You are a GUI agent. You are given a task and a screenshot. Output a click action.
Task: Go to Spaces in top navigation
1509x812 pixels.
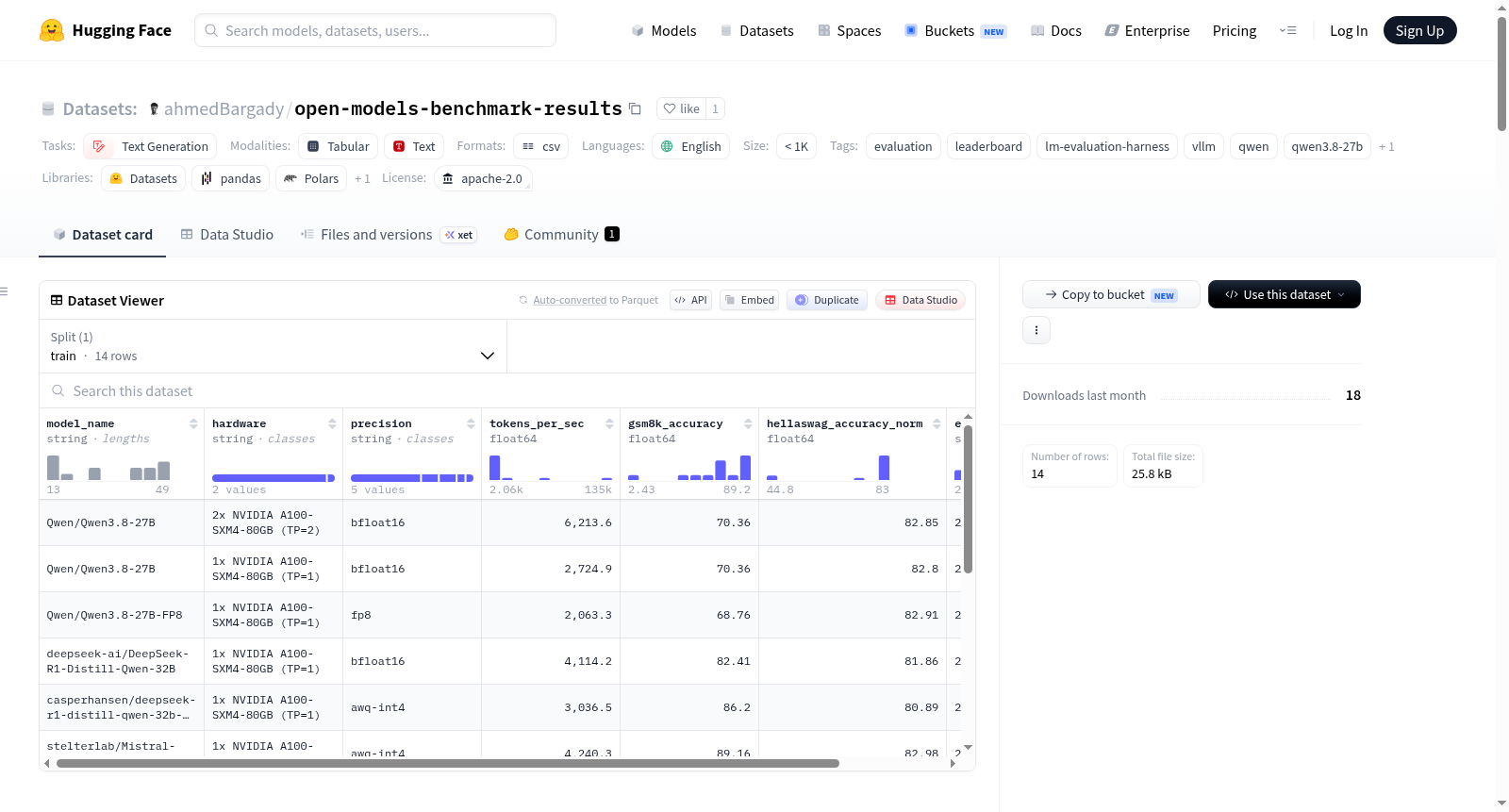pos(850,30)
